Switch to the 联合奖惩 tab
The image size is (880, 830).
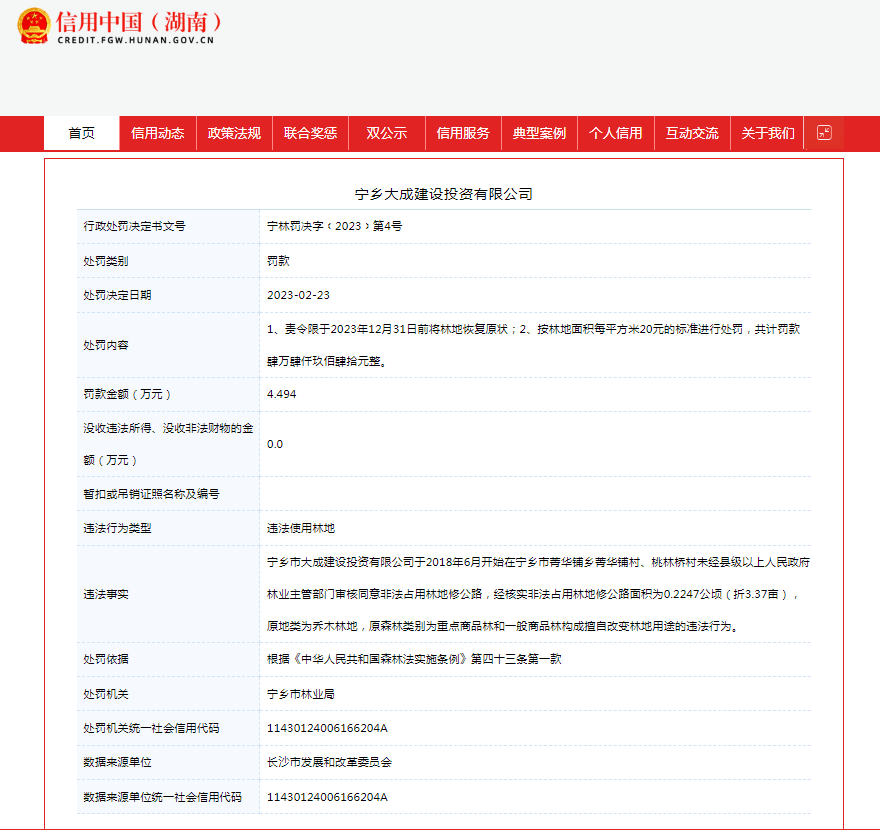(x=310, y=132)
